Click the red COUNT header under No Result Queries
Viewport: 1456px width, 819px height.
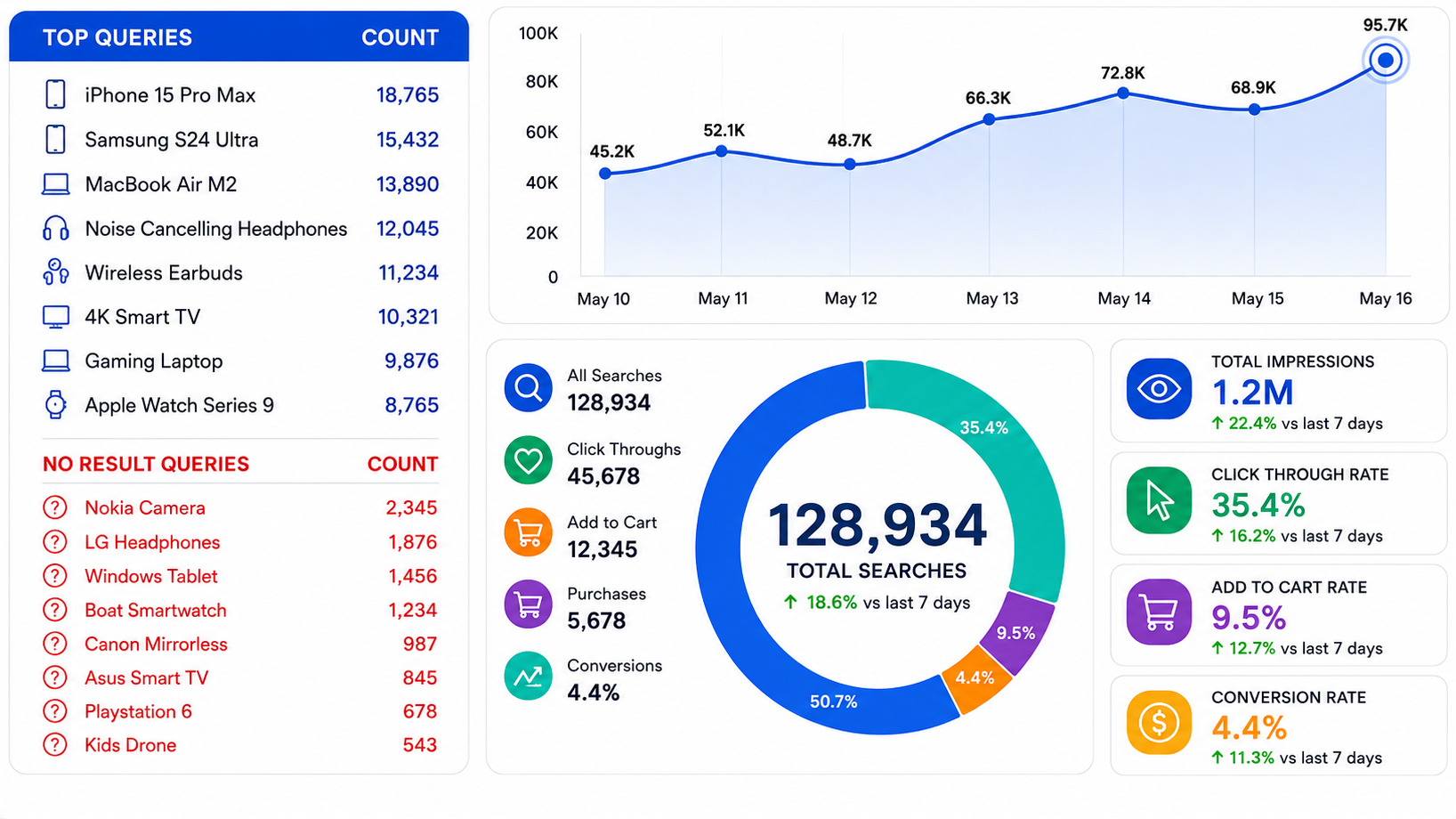tap(402, 464)
